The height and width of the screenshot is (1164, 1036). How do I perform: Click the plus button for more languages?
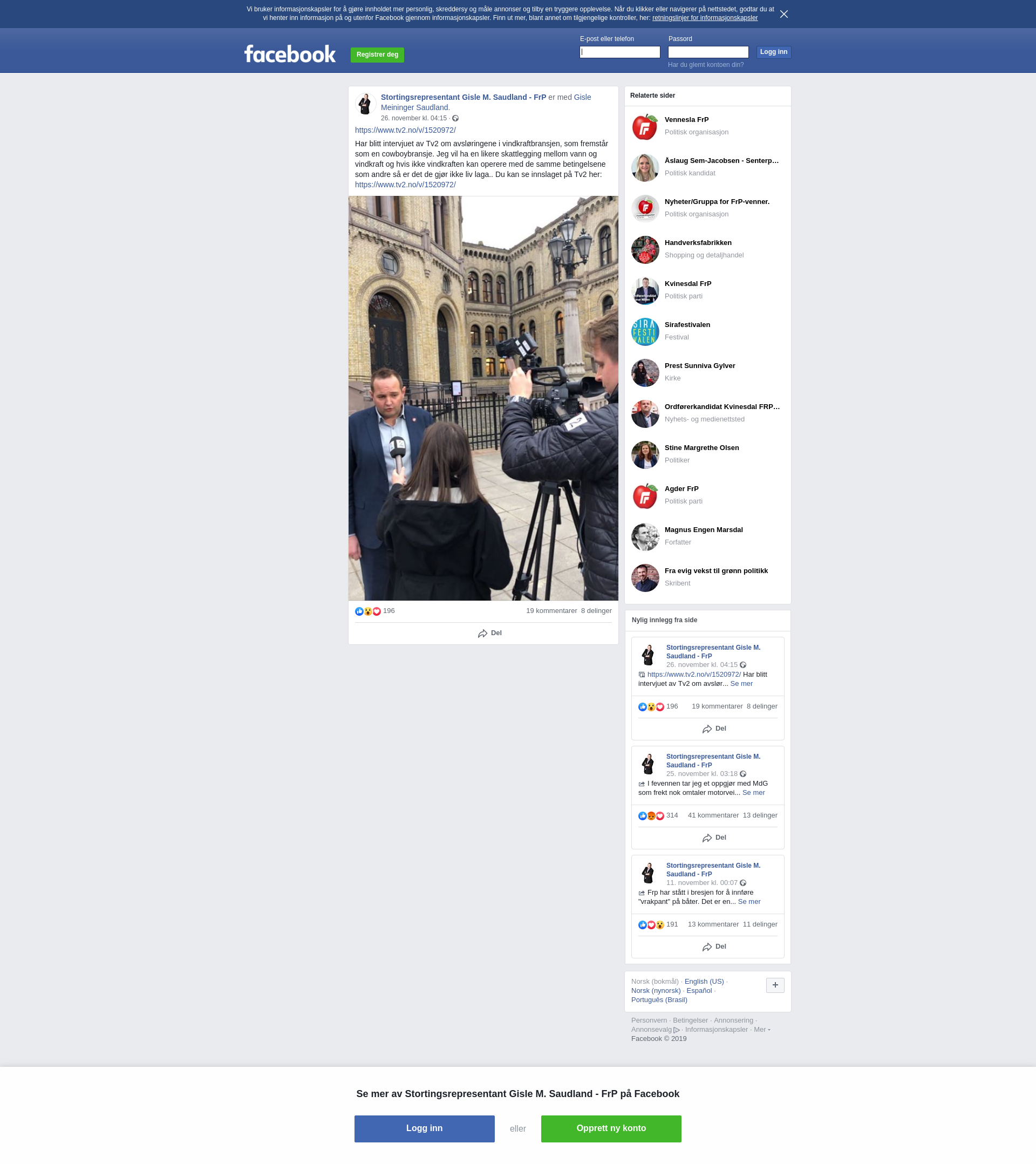775,985
